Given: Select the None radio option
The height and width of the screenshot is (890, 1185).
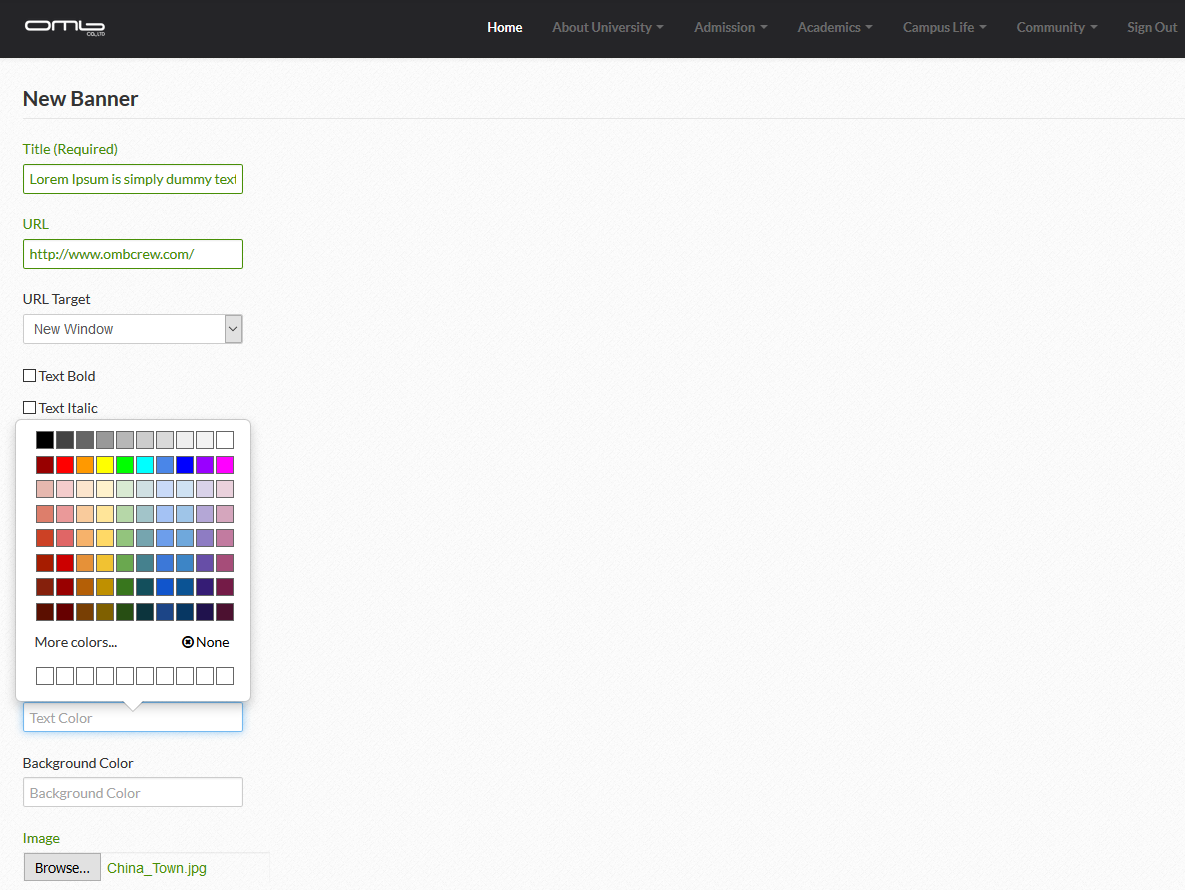Looking at the screenshot, I should click(188, 643).
